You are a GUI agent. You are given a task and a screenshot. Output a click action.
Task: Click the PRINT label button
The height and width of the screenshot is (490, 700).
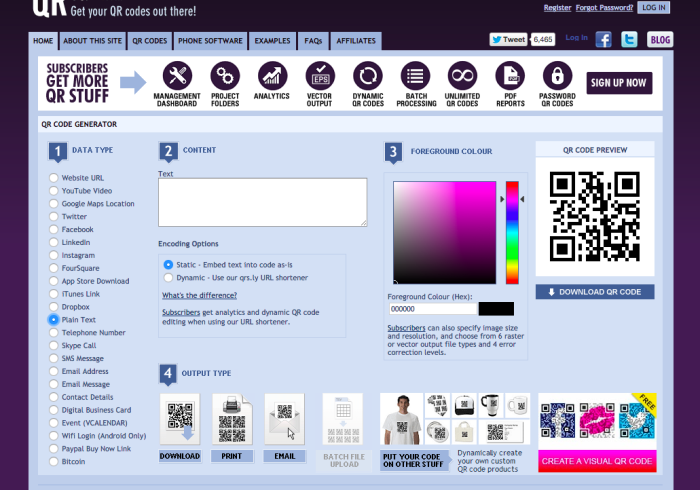pyautogui.click(x=232, y=456)
